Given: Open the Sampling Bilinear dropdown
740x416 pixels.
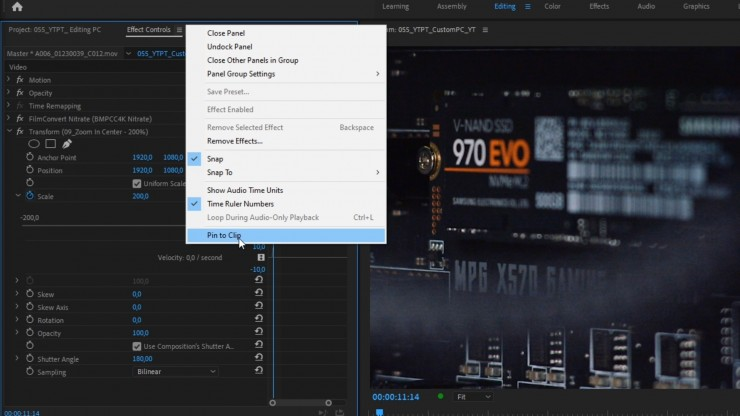Looking at the screenshot, I should [175, 372].
